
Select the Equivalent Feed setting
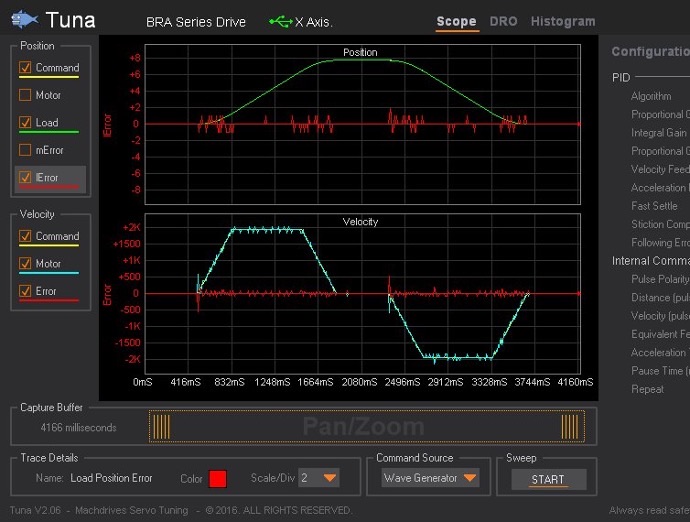tap(660, 334)
